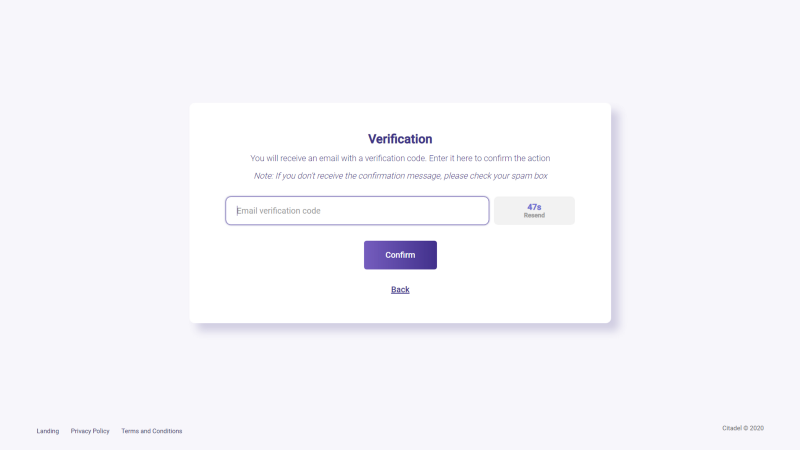Go back via the Back link

point(400,290)
